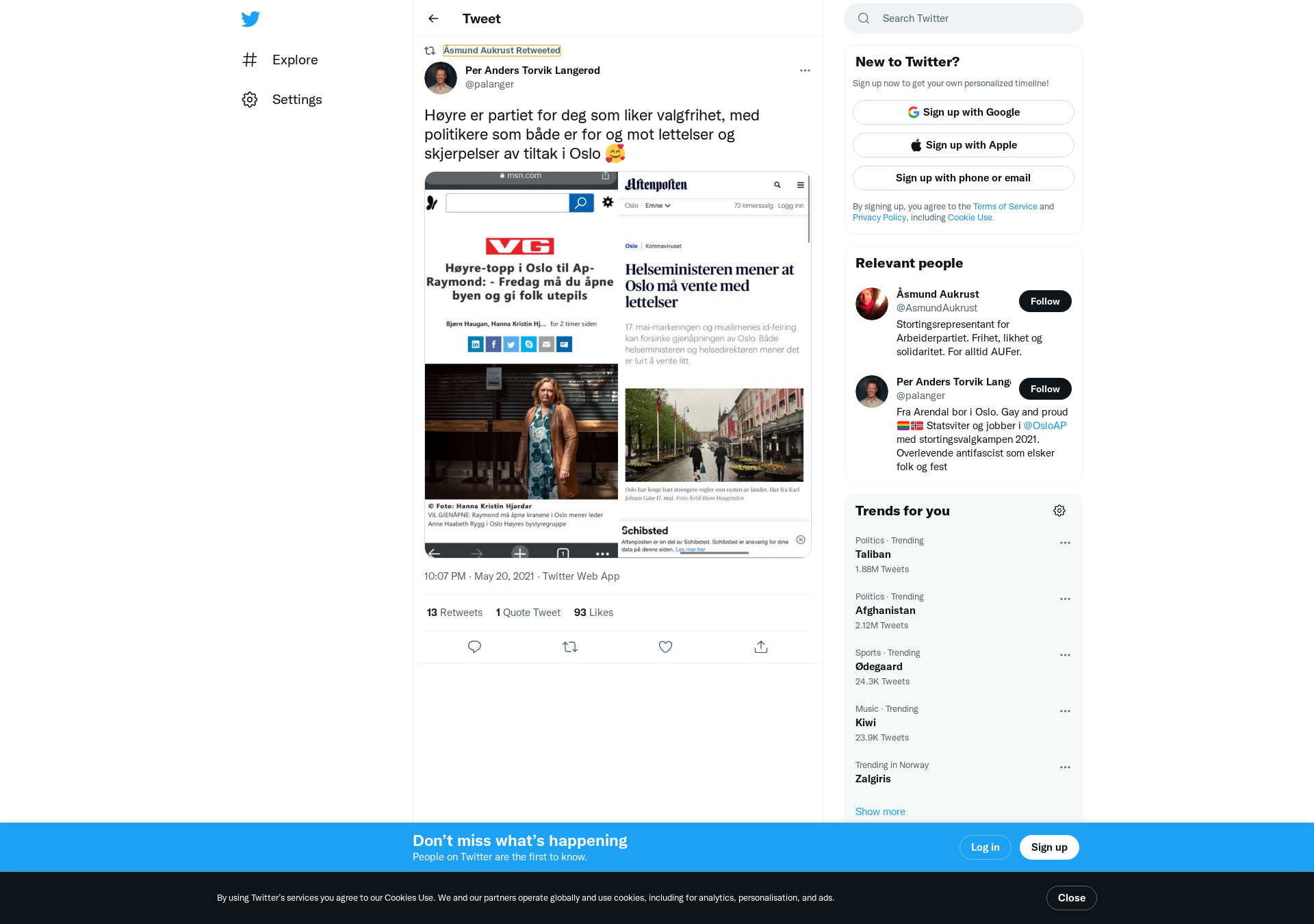
Task: Open Trends settings gear icon
Action: pos(1059,511)
